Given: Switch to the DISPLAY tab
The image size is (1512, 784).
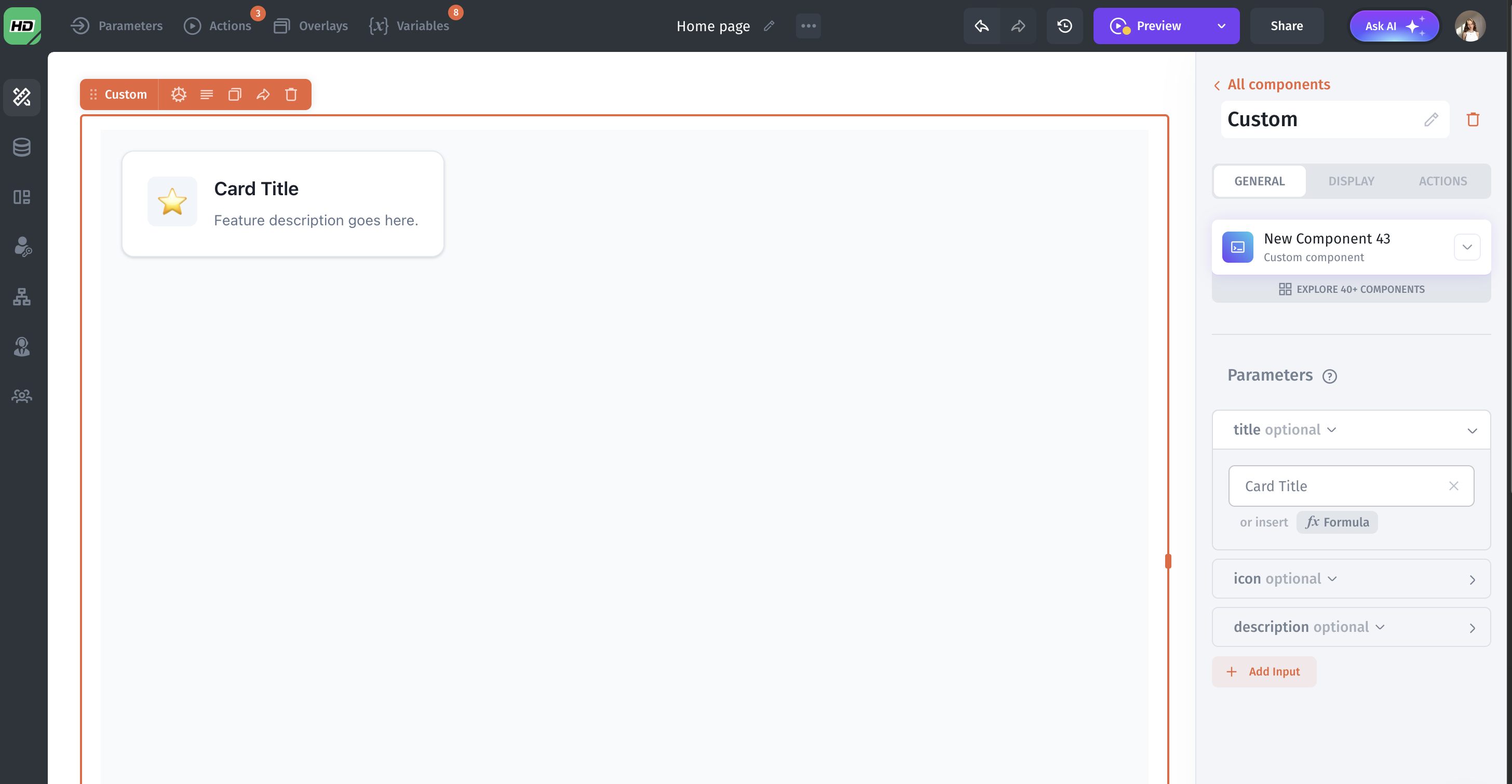Looking at the screenshot, I should click(1351, 181).
